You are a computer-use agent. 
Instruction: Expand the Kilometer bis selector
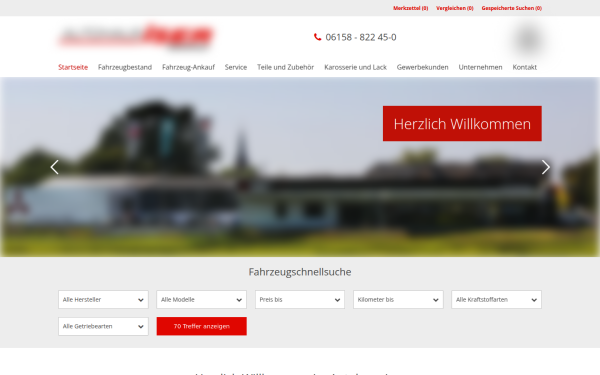[x=398, y=300]
